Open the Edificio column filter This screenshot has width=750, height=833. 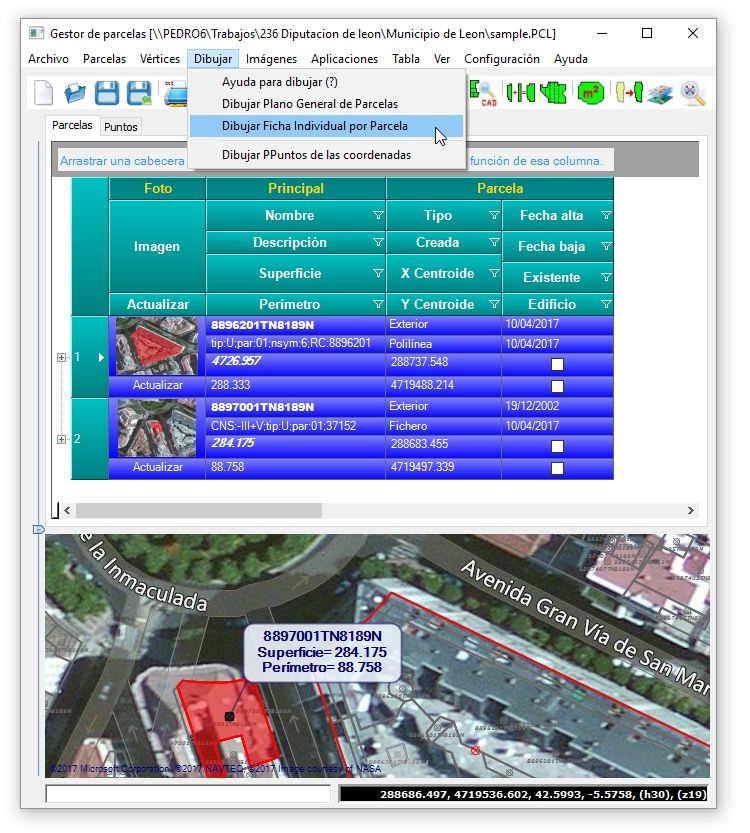pos(606,304)
